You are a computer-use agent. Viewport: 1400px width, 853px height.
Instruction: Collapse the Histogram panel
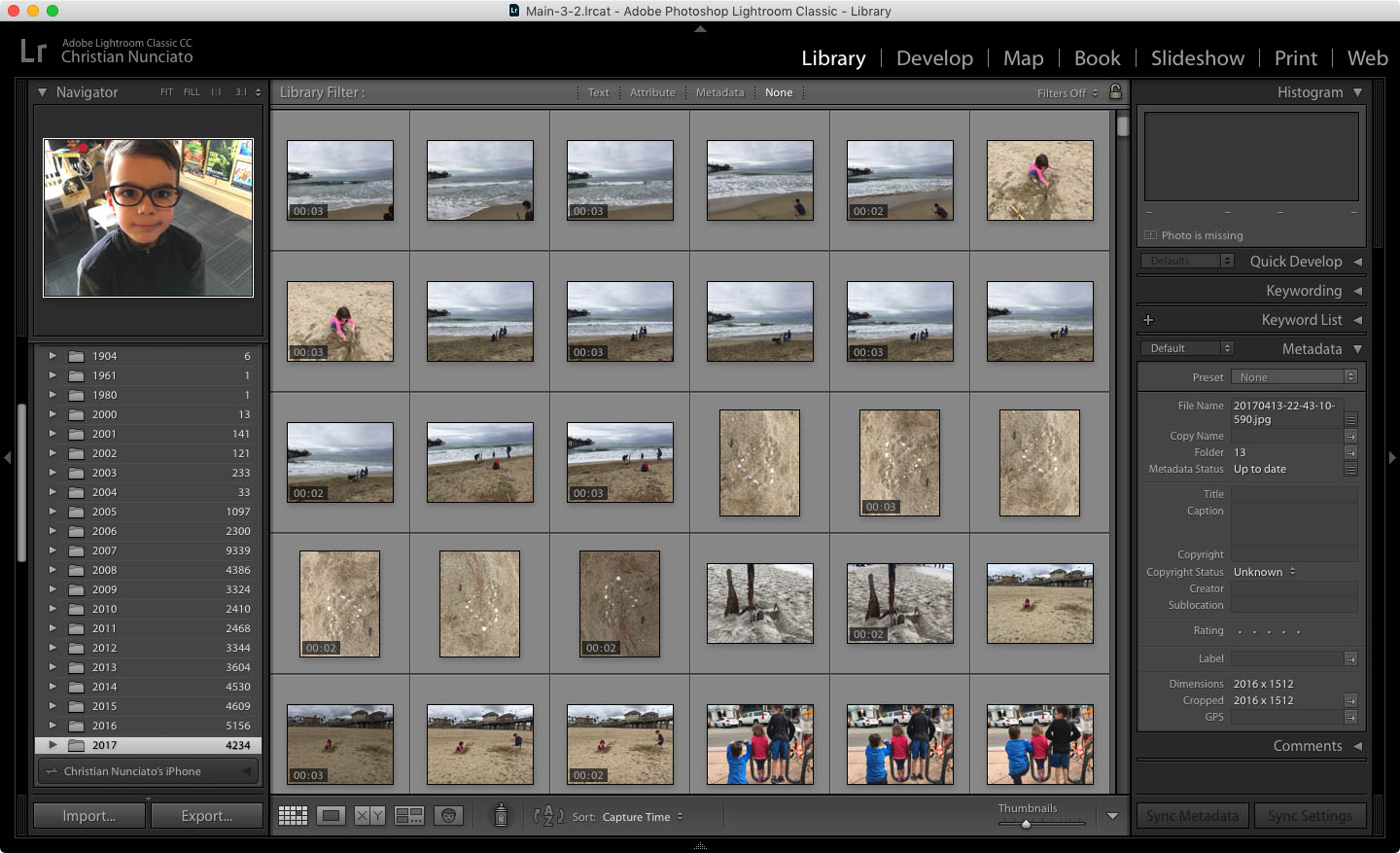[1357, 92]
